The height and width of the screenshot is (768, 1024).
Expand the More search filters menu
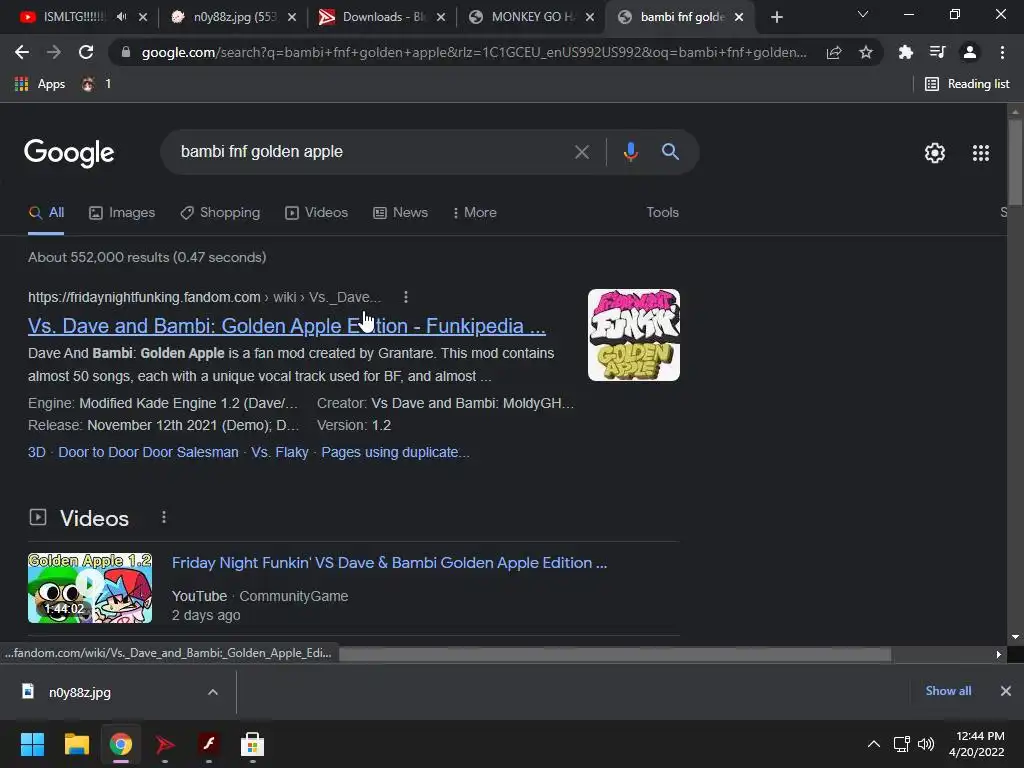pos(475,212)
